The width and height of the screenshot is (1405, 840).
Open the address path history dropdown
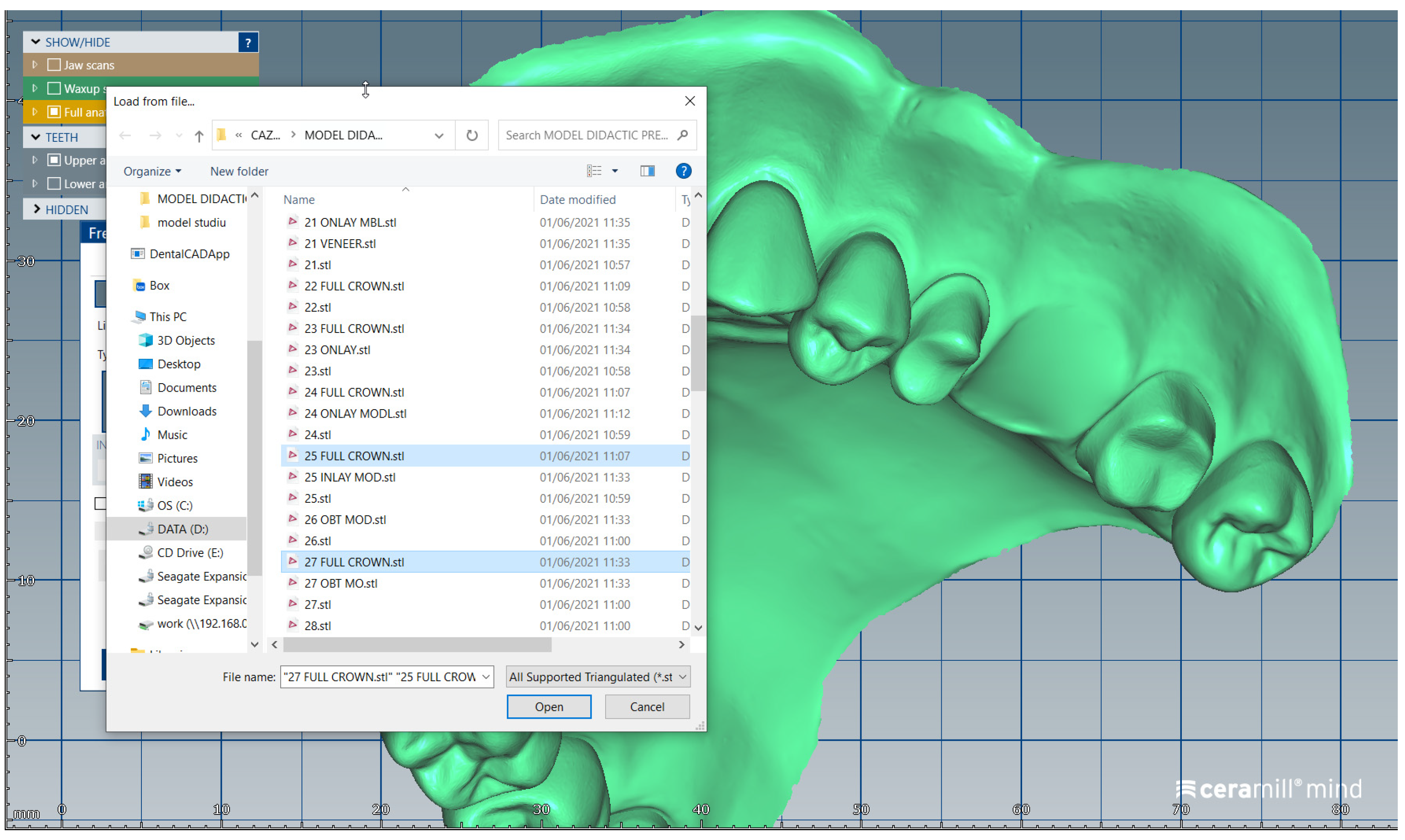click(x=439, y=136)
